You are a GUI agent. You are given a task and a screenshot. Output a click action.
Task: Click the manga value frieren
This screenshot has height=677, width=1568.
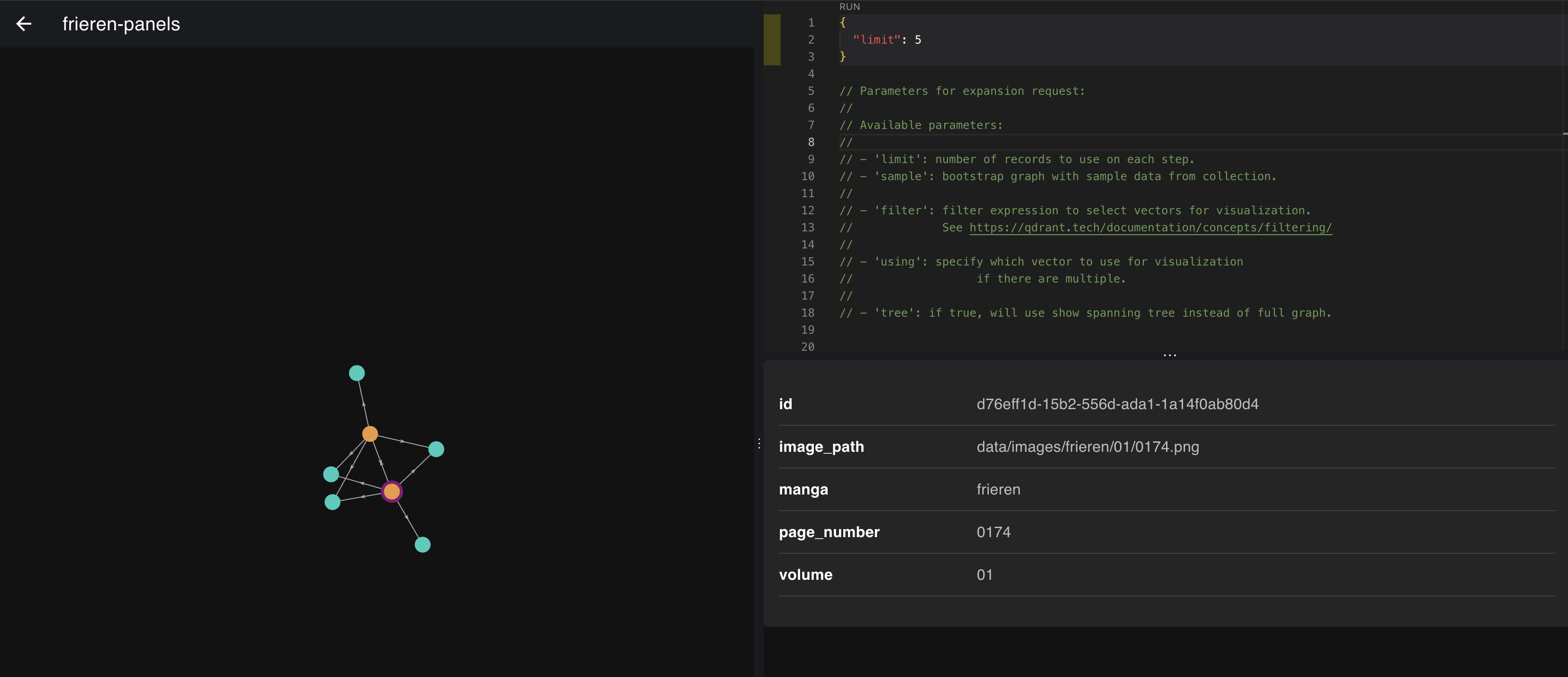(x=998, y=489)
